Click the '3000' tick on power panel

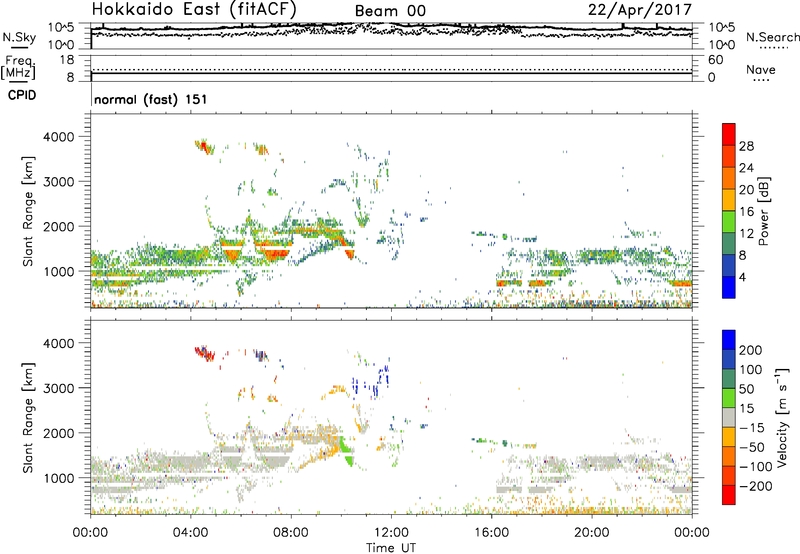click(x=58, y=182)
